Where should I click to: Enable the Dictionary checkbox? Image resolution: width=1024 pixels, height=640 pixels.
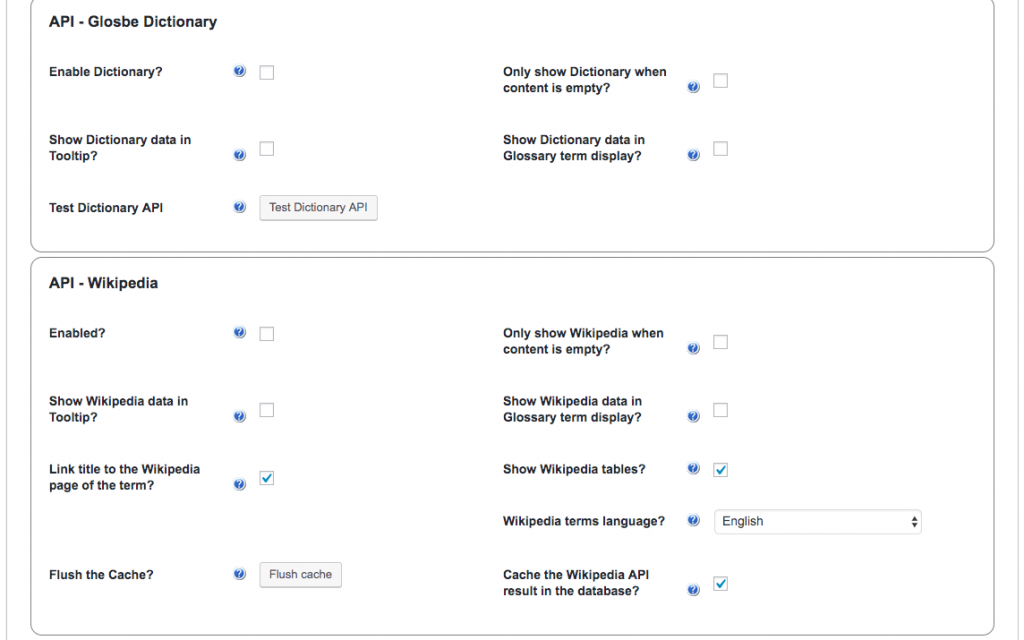pyautogui.click(x=266, y=71)
